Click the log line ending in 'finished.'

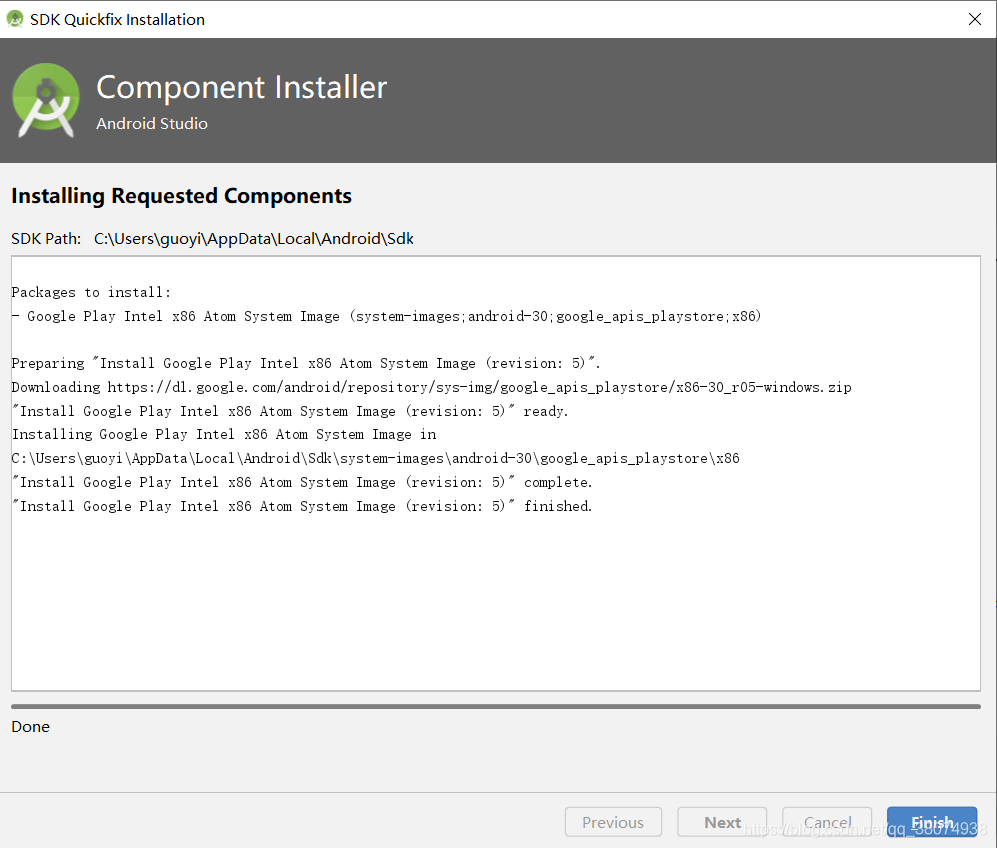pyautogui.click(x=302, y=506)
